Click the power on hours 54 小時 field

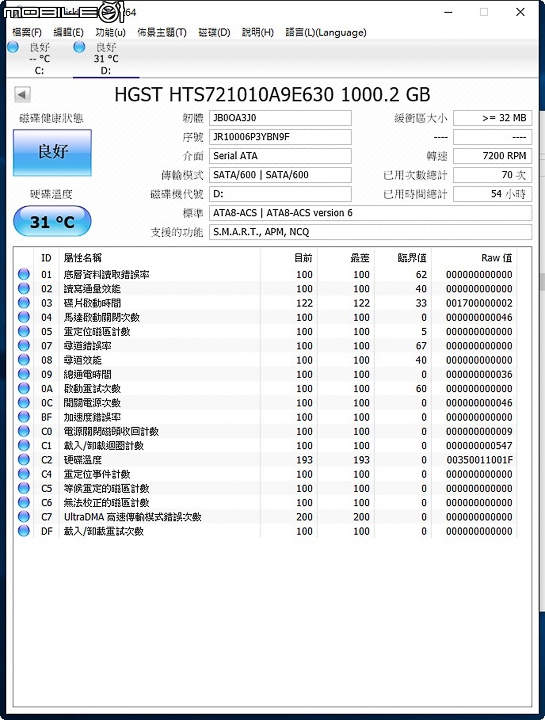coord(493,194)
